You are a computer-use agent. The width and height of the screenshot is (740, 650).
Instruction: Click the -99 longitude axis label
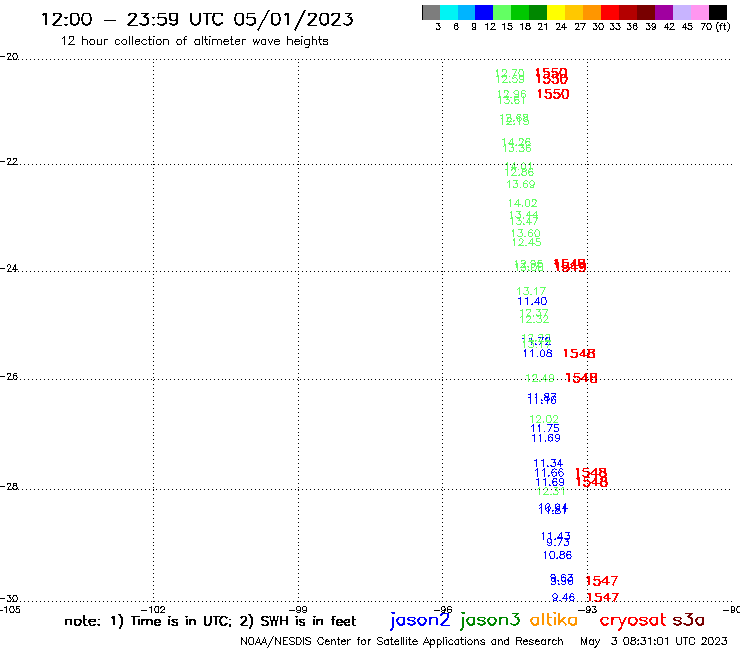pyautogui.click(x=299, y=609)
